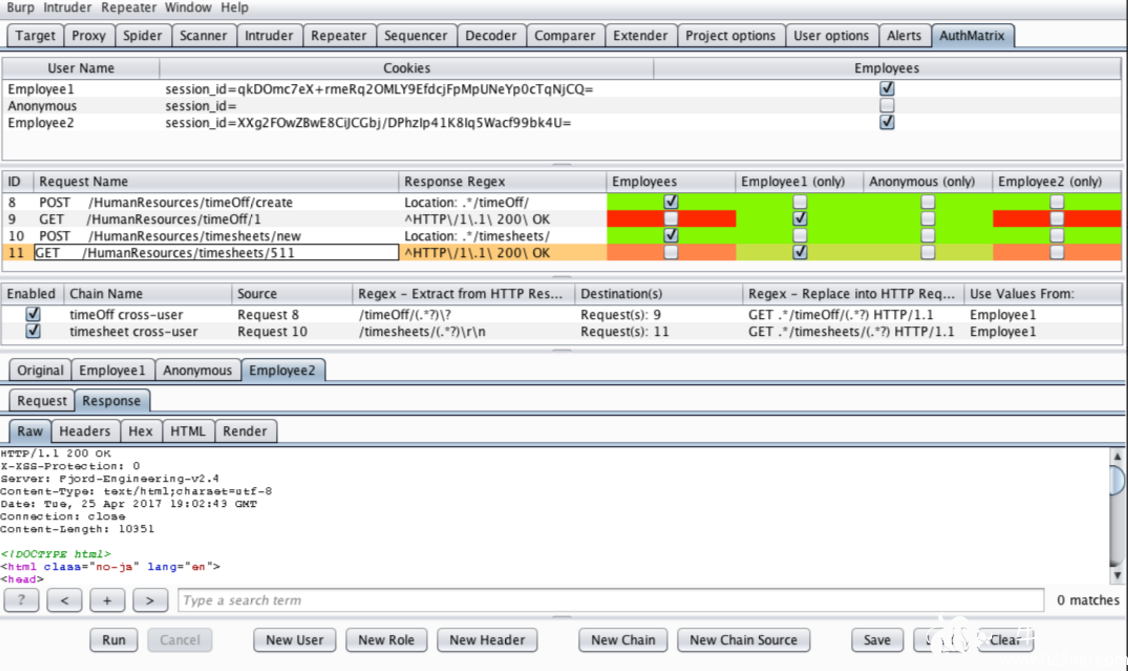Image resolution: width=1128 pixels, height=671 pixels.
Task: Click the search term input field
Action: [611, 600]
